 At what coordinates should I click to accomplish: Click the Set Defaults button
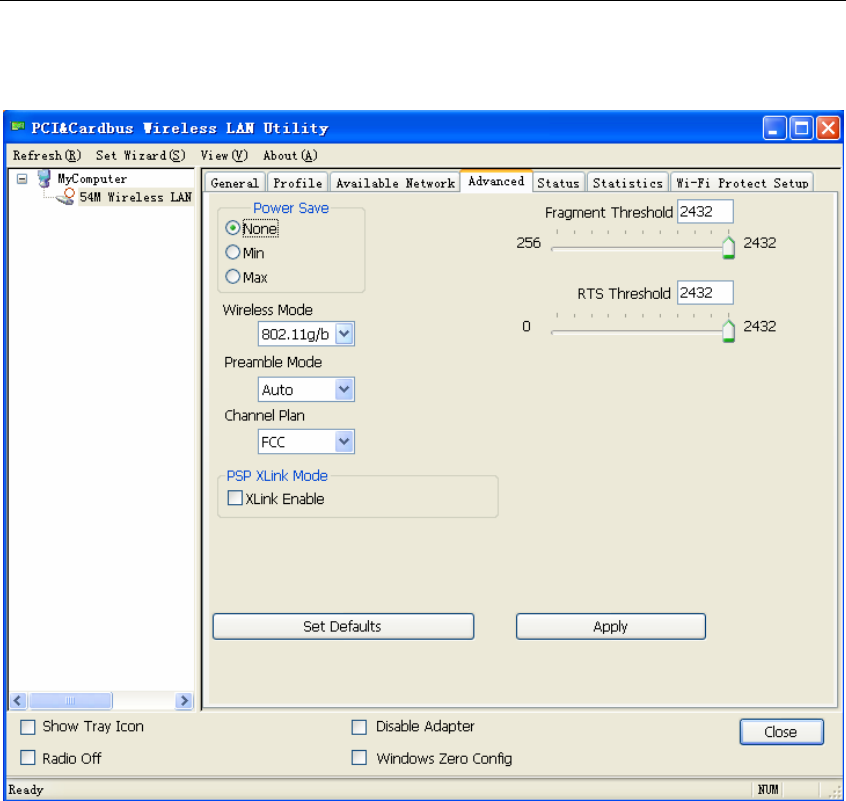pos(343,627)
